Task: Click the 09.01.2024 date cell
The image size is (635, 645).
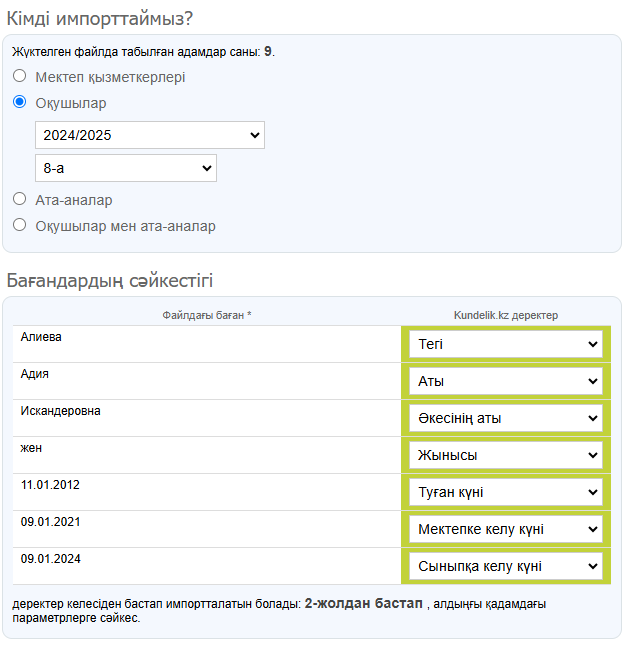Action: [207, 566]
